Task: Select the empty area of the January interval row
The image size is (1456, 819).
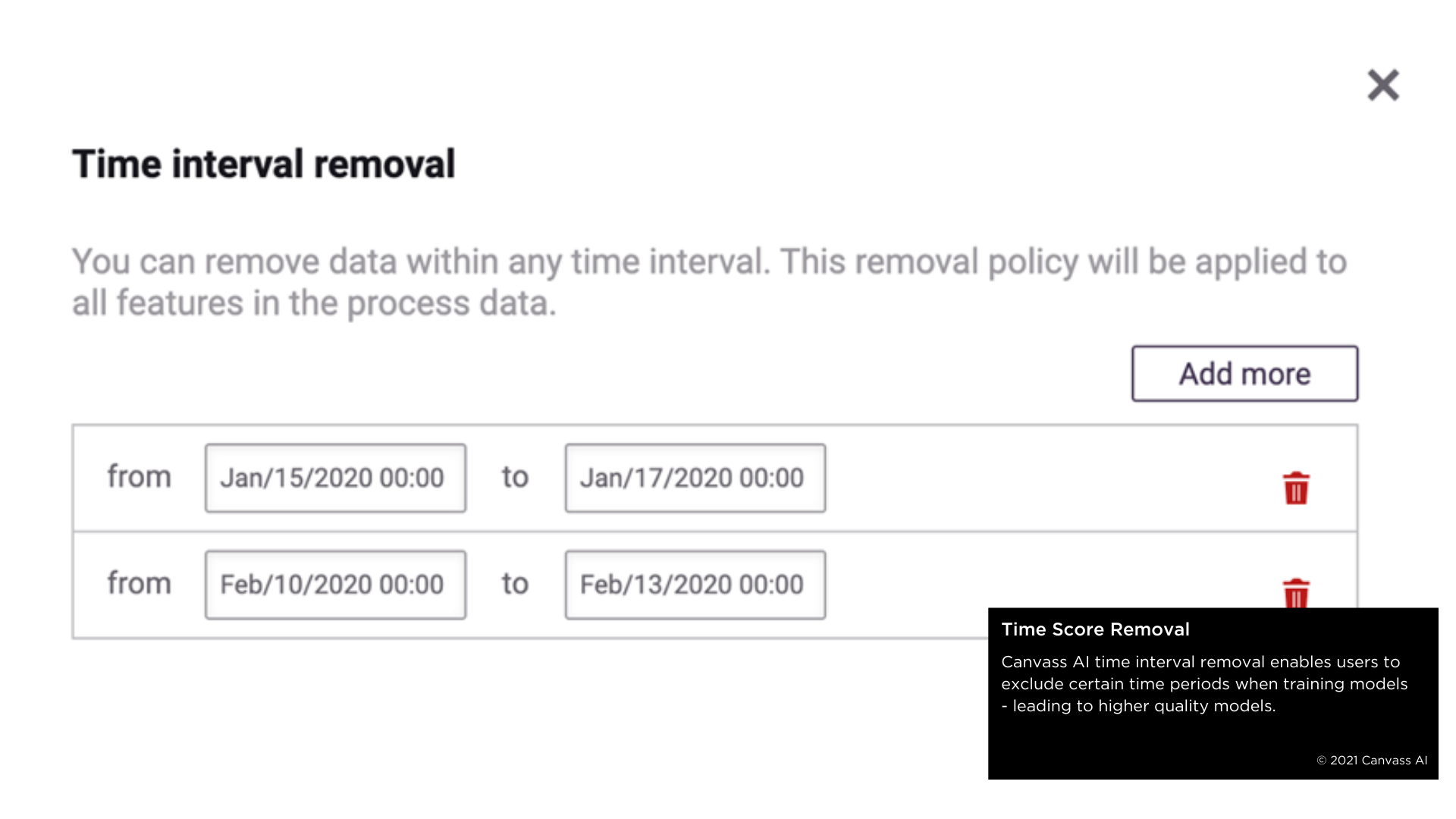Action: coord(1046,479)
